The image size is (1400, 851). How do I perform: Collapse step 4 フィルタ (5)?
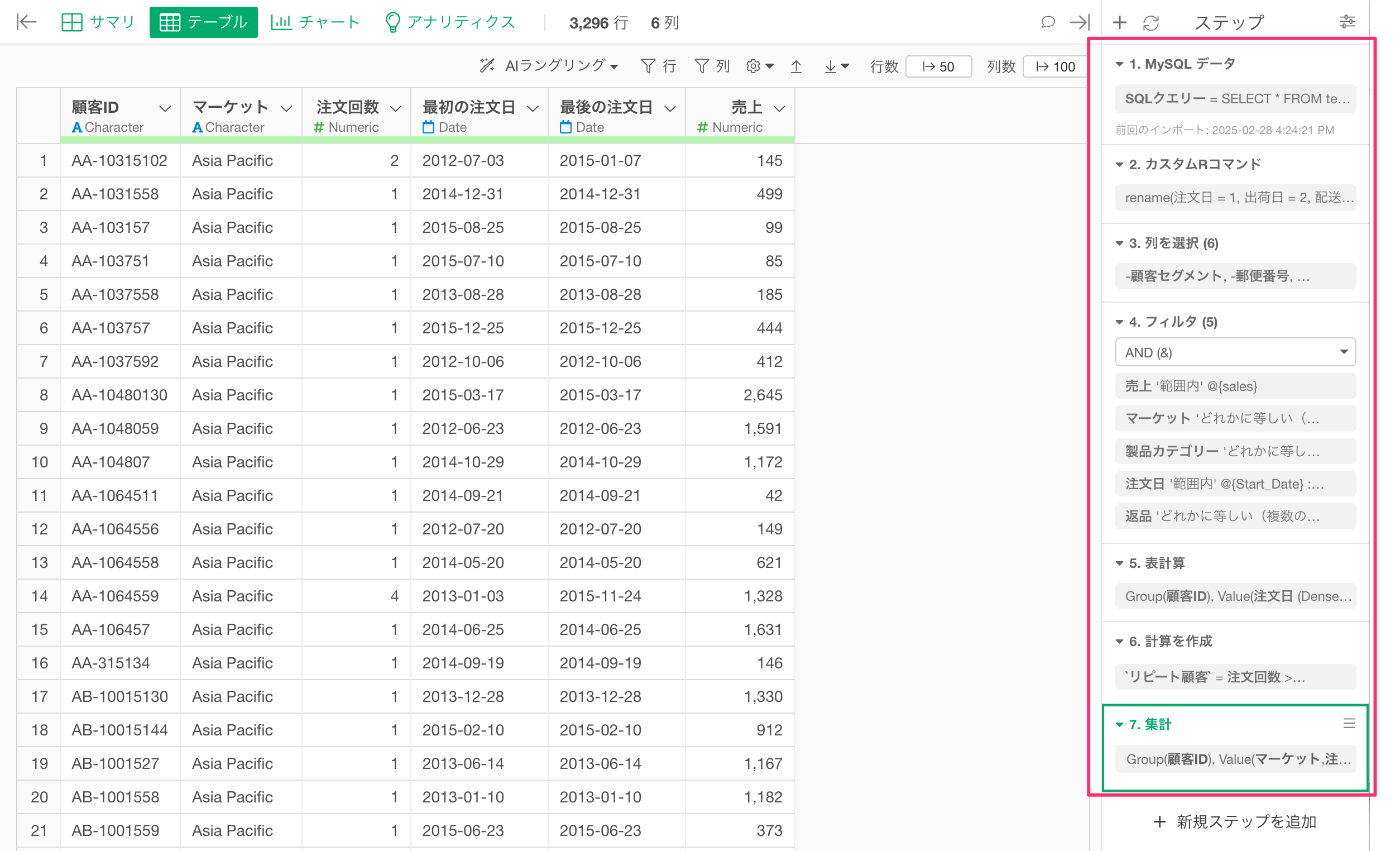1119,322
